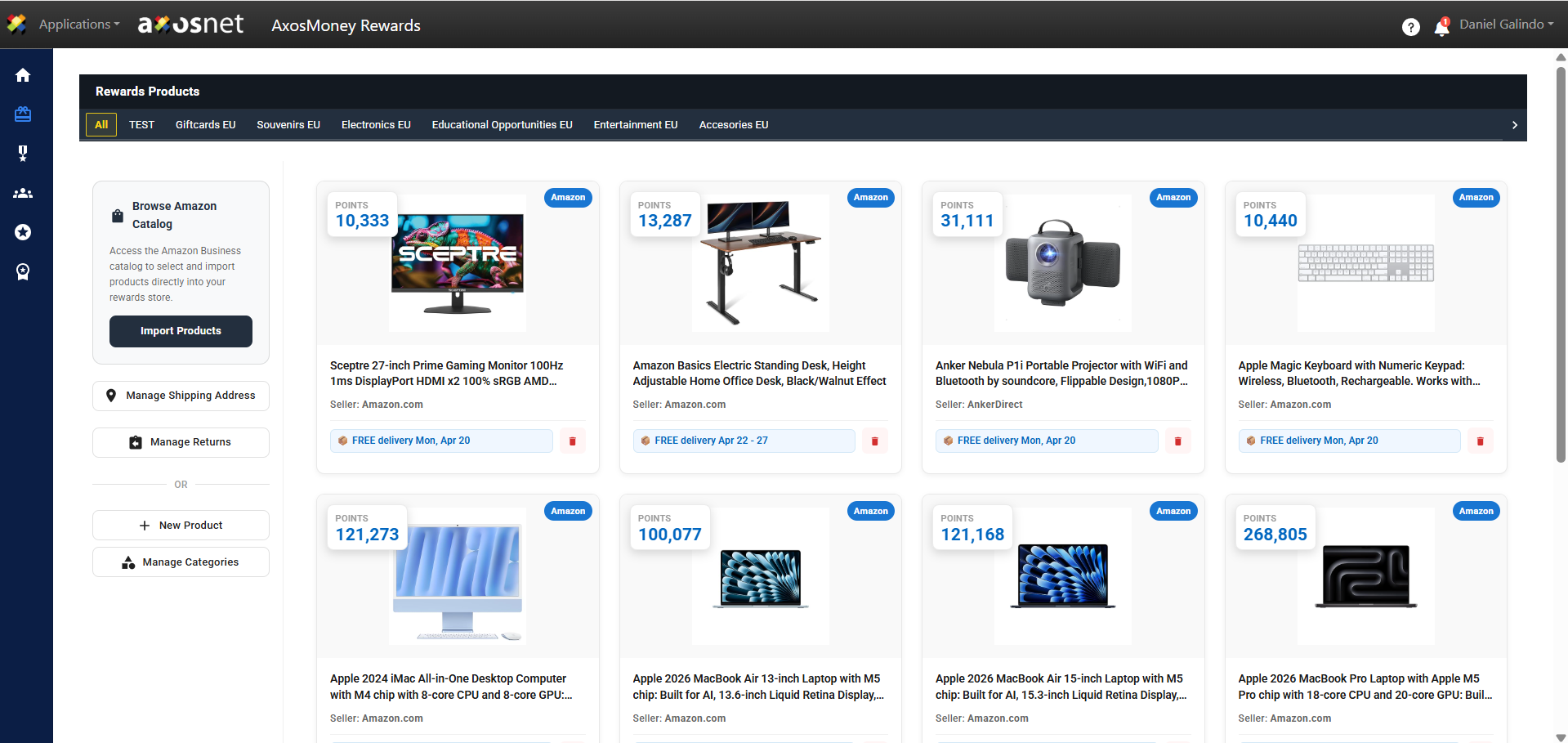Viewport: 1568px width, 743px height.
Task: Click the Manage Shipping Address button
Action: pyautogui.click(x=181, y=396)
